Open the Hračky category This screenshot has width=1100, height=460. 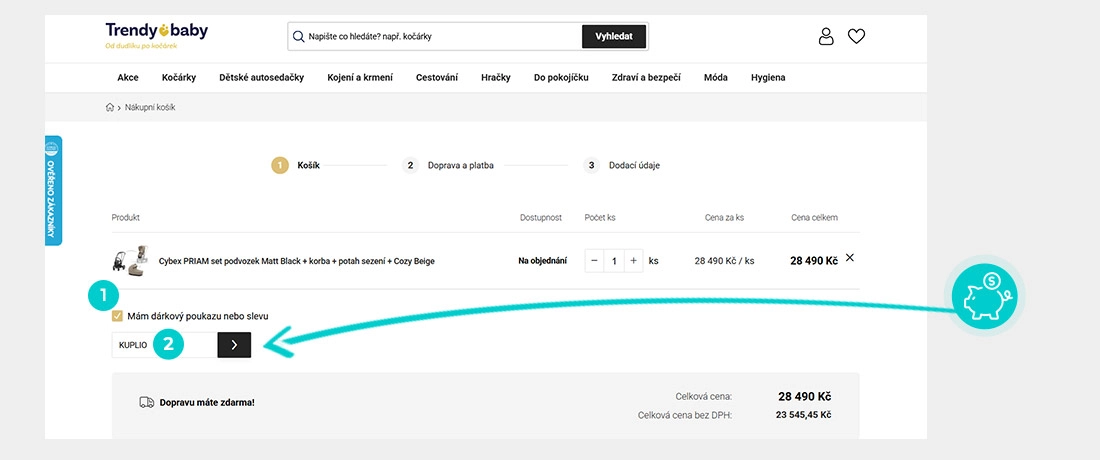pos(496,78)
